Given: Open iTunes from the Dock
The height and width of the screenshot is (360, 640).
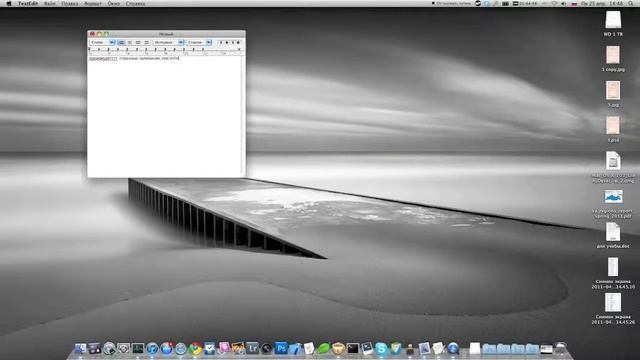Looking at the screenshot, I should (x=152, y=349).
